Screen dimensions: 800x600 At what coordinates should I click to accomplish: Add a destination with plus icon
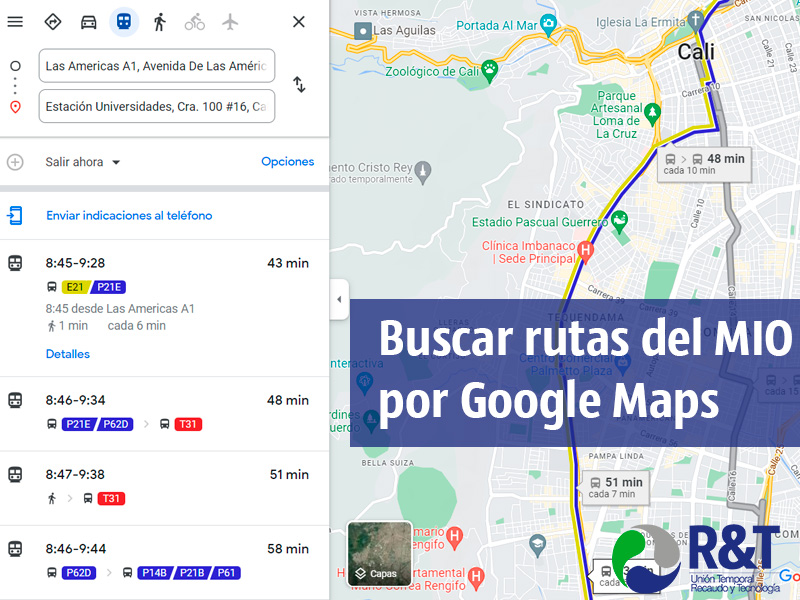(15, 162)
